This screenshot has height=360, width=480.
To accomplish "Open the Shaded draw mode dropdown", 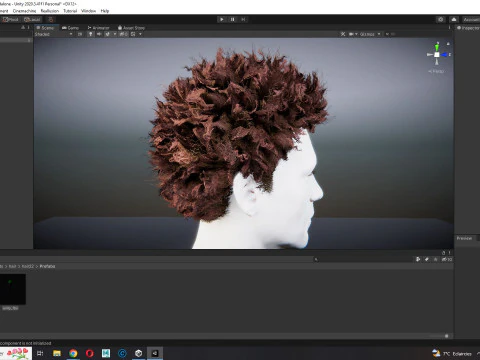I will pos(53,34).
